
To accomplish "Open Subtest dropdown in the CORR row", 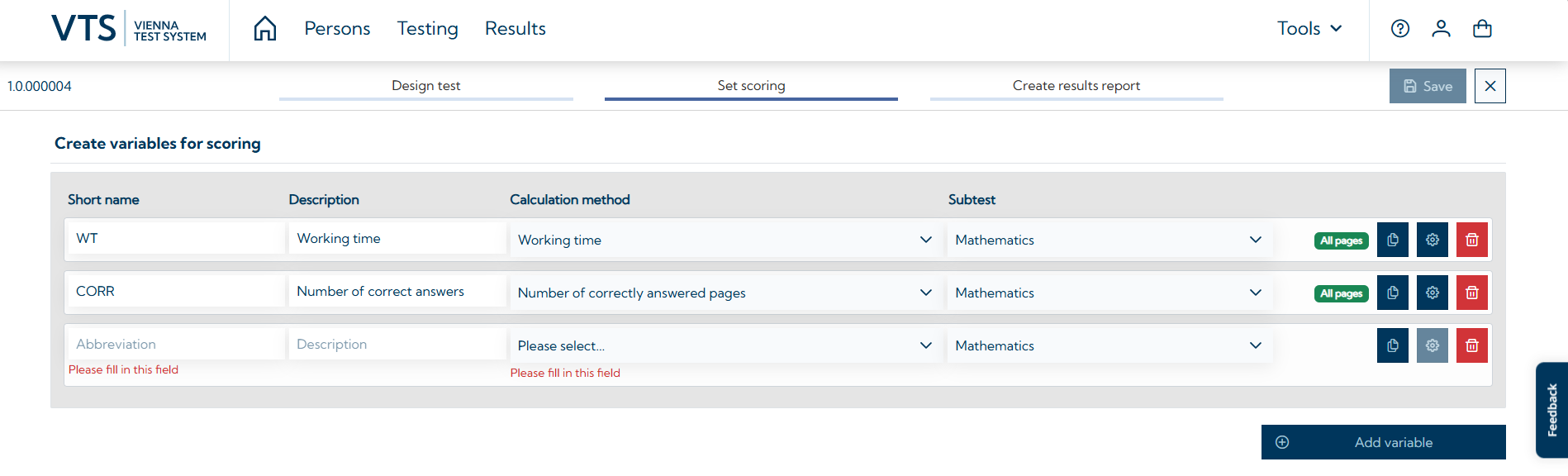I will coord(1108,293).
